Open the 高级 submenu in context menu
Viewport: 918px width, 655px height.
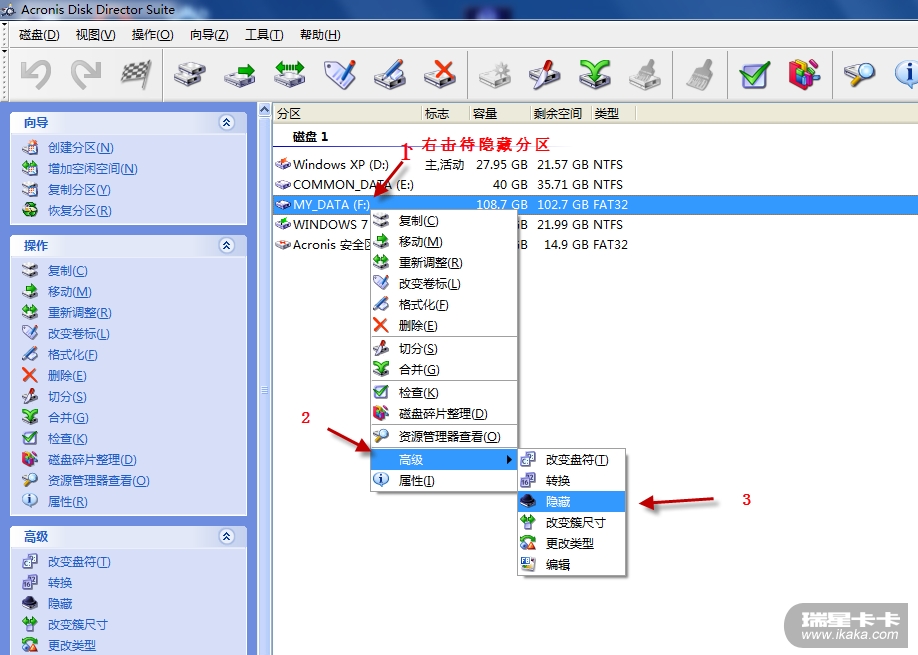pos(444,460)
